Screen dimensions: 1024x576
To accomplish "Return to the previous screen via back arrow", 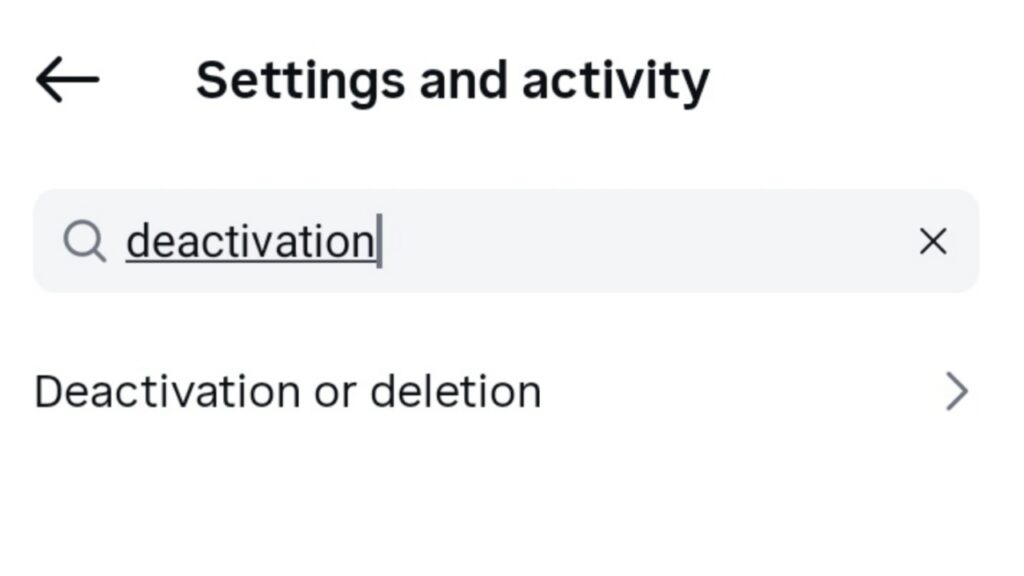I will 67,80.
